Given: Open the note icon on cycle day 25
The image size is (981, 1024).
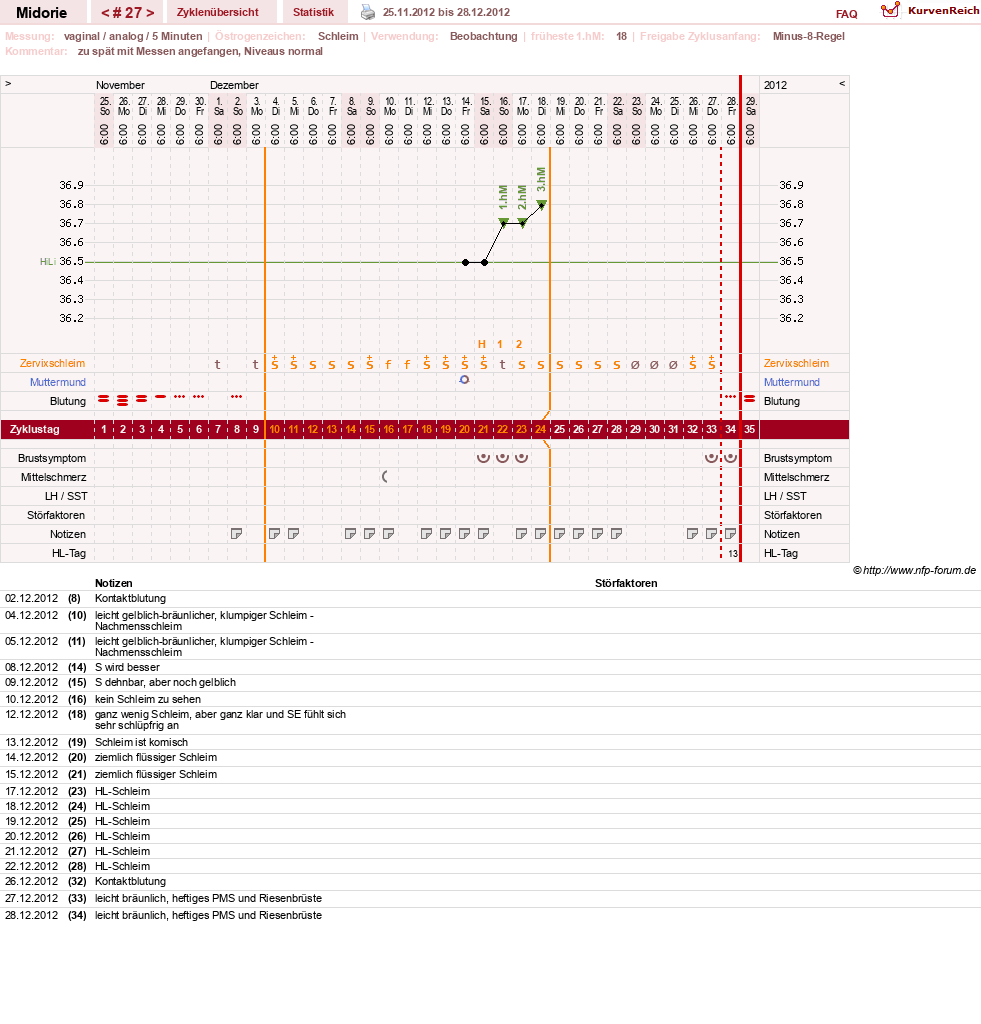Looking at the screenshot, I should click(x=560, y=534).
